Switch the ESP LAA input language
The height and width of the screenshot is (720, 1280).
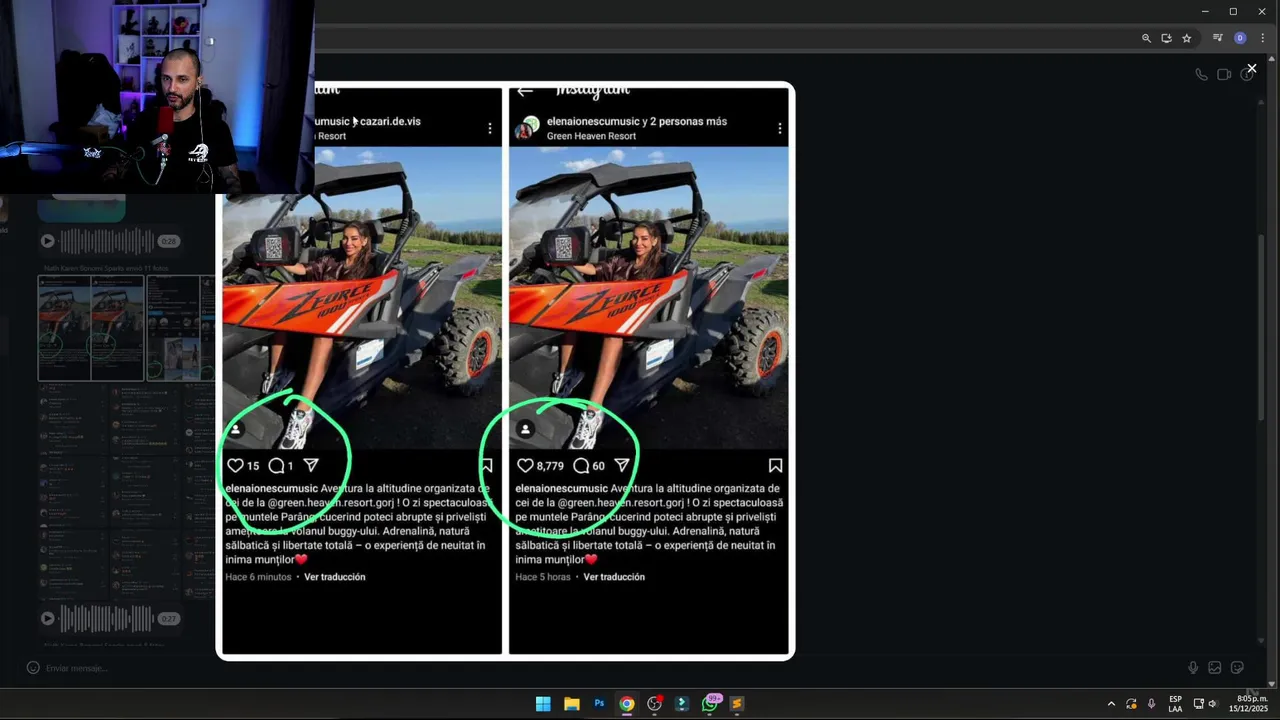click(x=1175, y=704)
